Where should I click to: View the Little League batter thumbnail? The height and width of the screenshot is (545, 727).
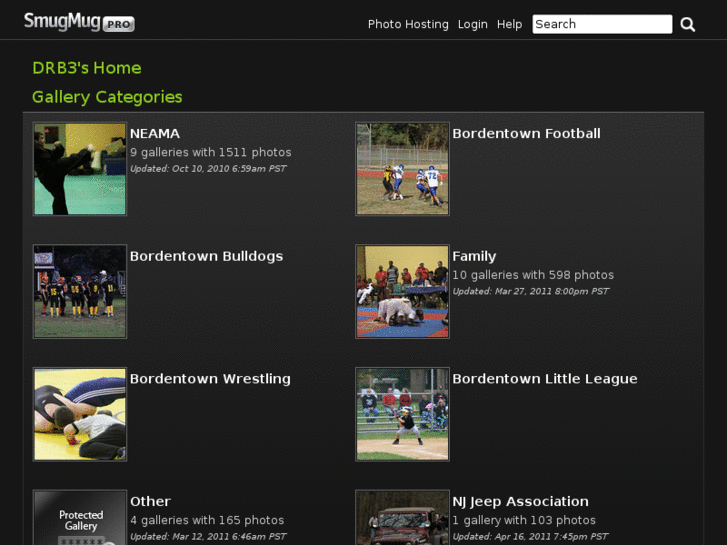(x=402, y=414)
